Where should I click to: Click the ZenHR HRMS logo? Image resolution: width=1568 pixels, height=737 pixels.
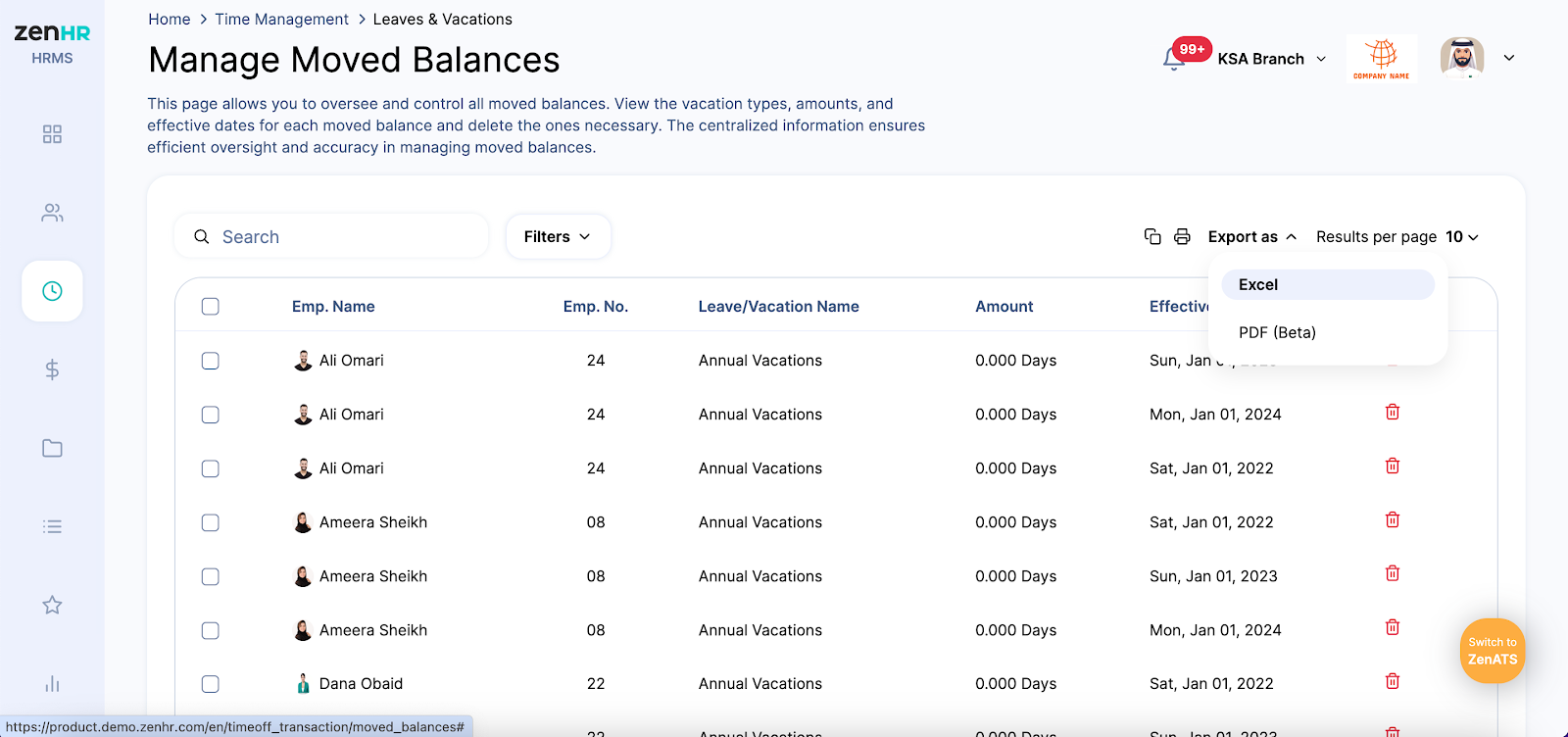[52, 43]
